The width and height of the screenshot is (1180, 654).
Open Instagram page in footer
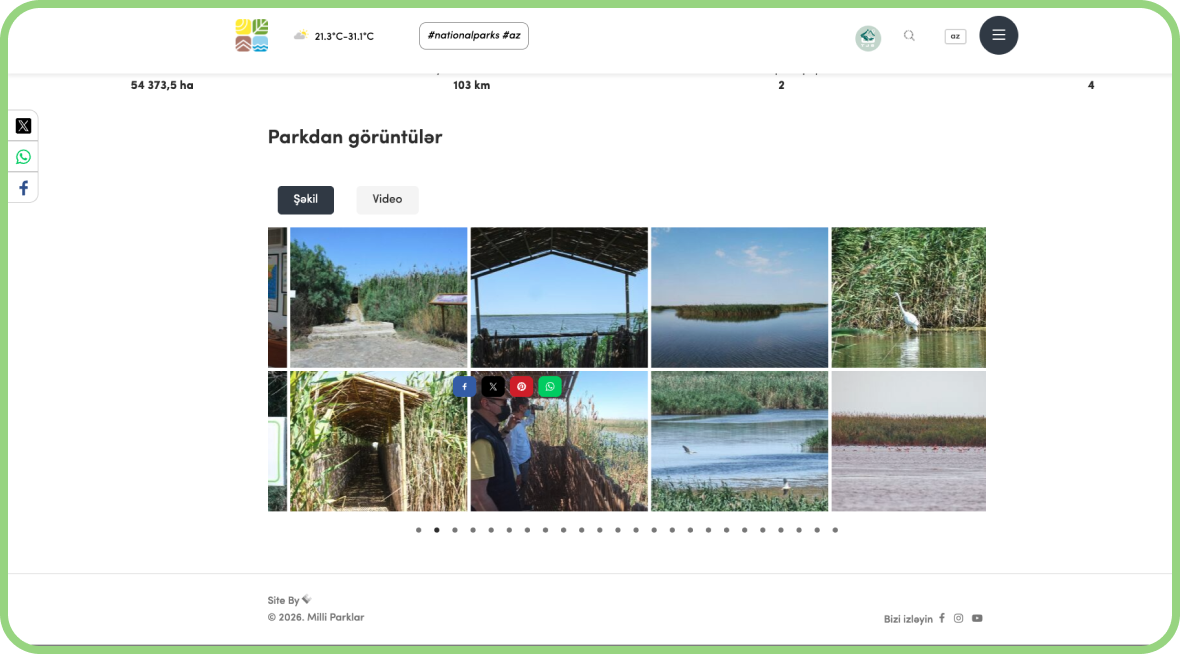tap(958, 618)
